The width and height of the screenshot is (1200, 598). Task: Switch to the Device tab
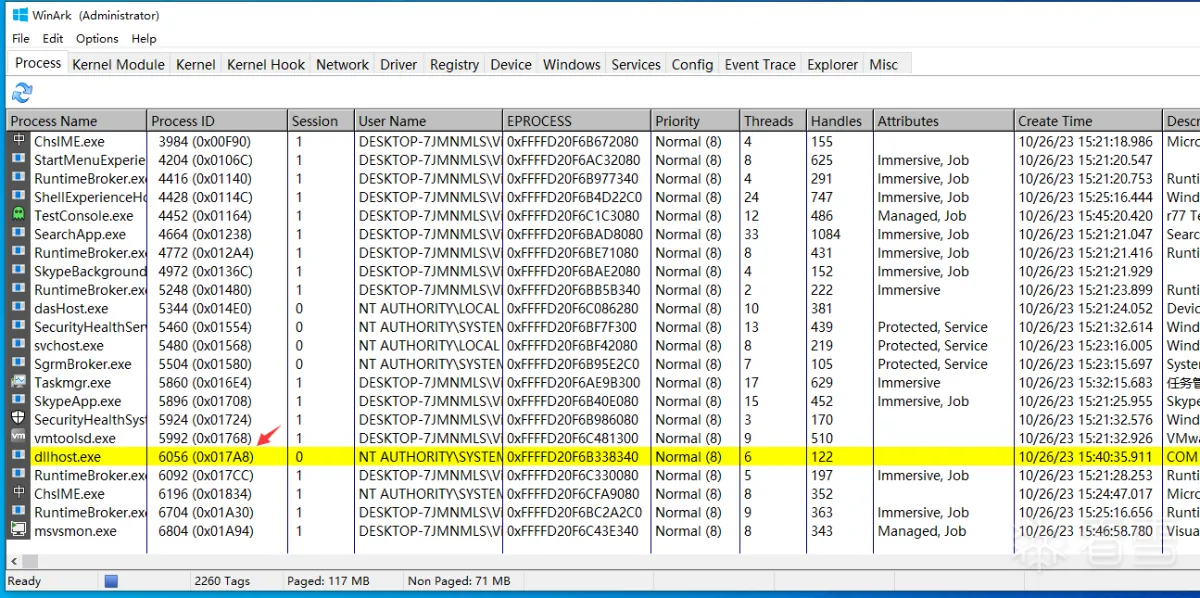[x=511, y=64]
